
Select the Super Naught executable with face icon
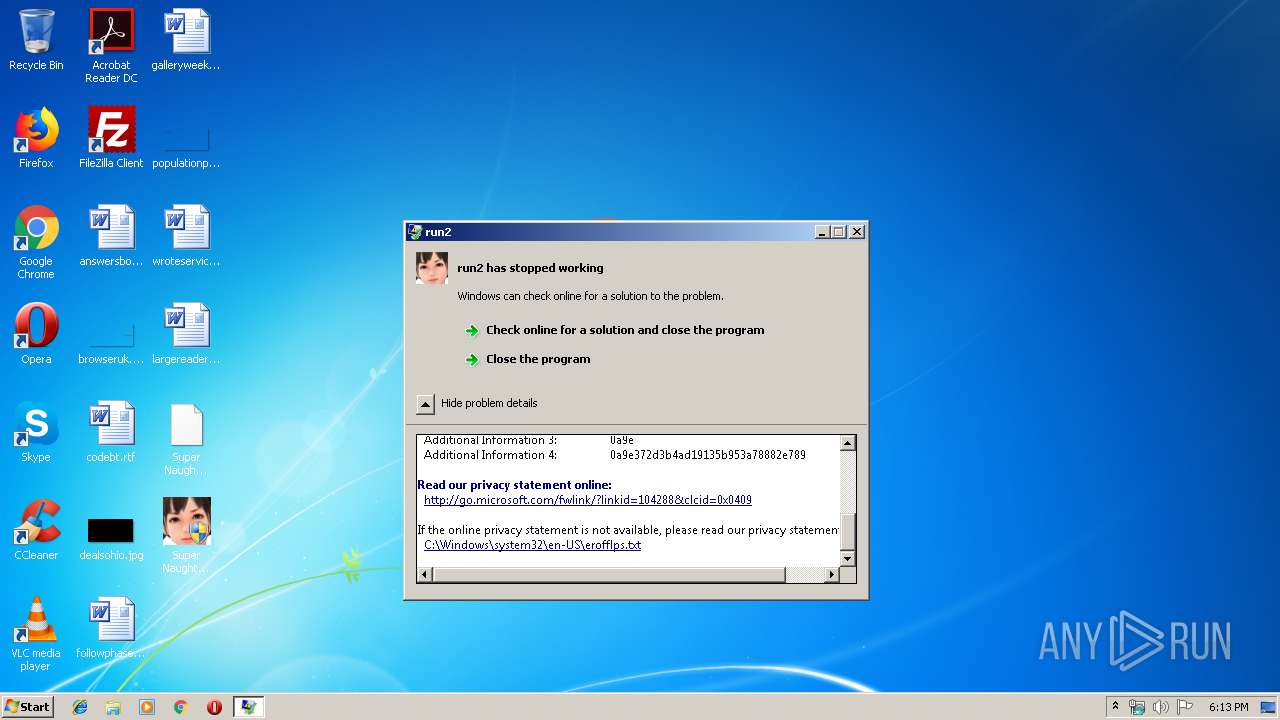click(186, 536)
